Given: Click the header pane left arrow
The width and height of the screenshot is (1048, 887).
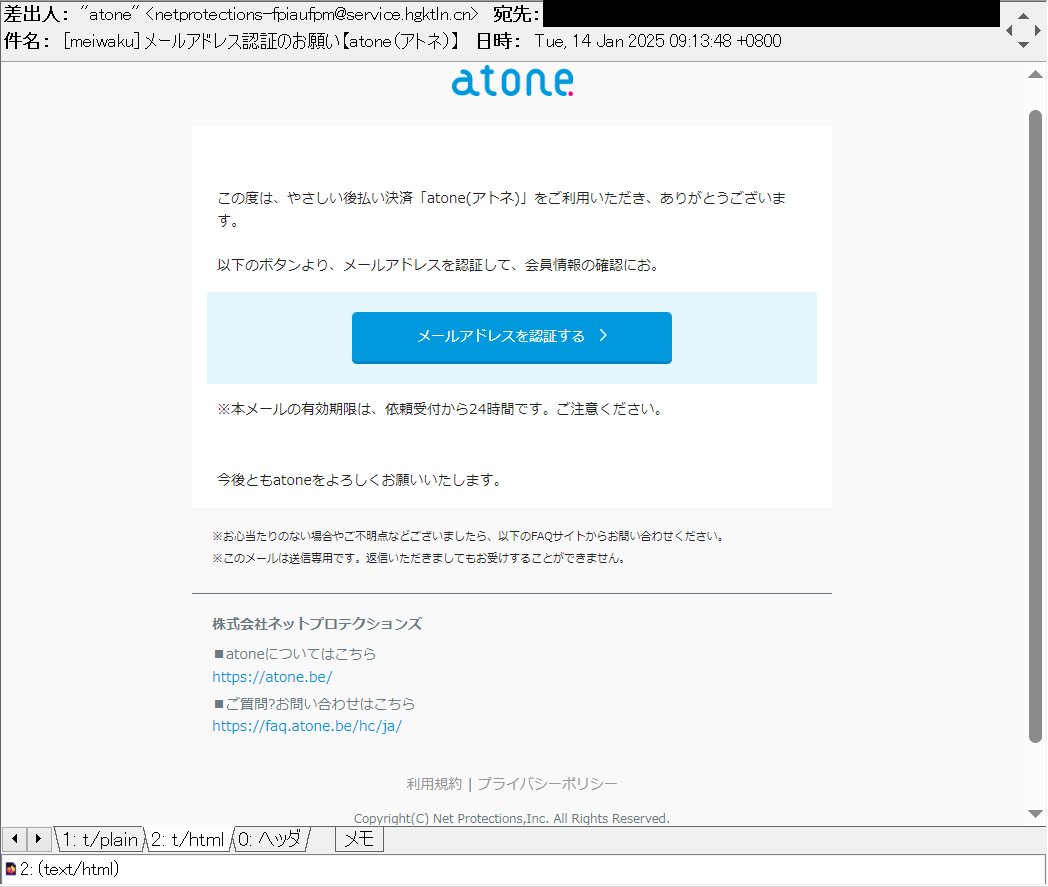Looking at the screenshot, I should point(1009,30).
